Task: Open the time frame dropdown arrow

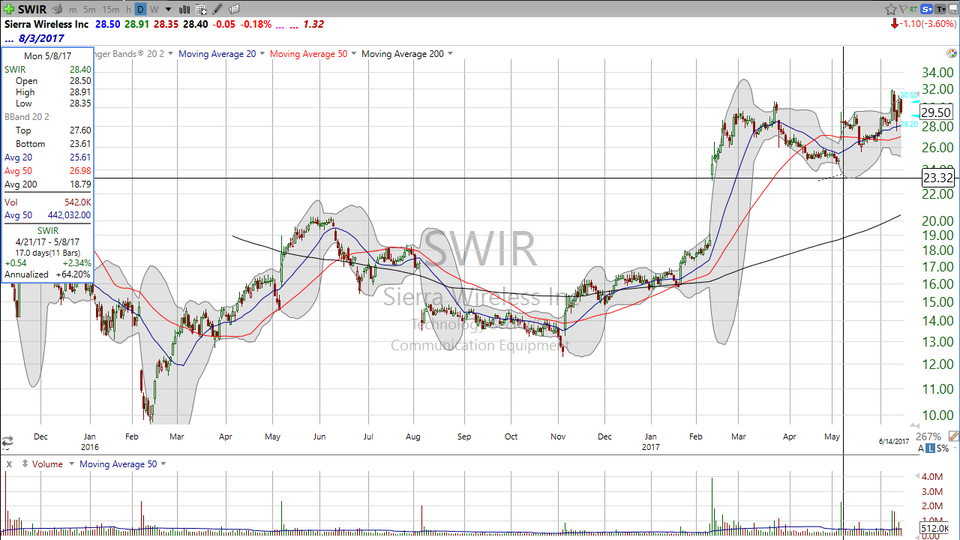Action: [x=168, y=10]
